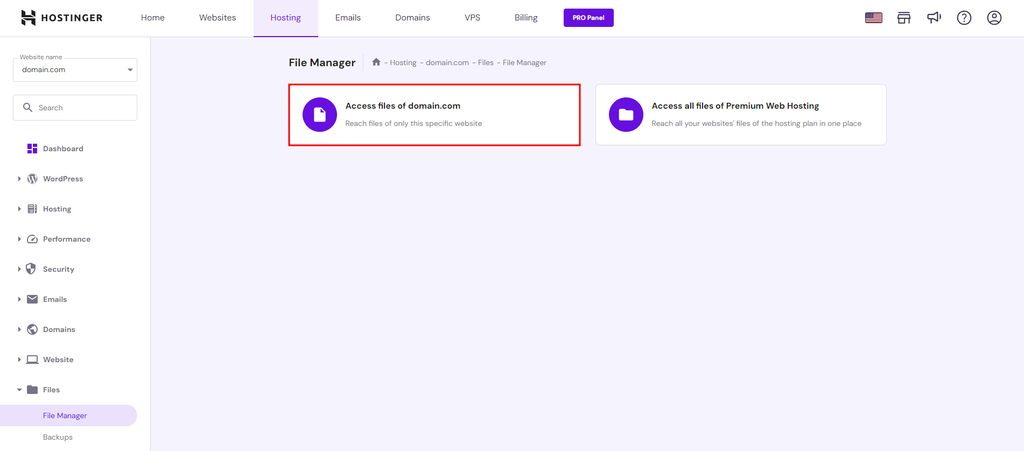1024x451 pixels.
Task: Open Backups in the Files section
Action: (57, 437)
